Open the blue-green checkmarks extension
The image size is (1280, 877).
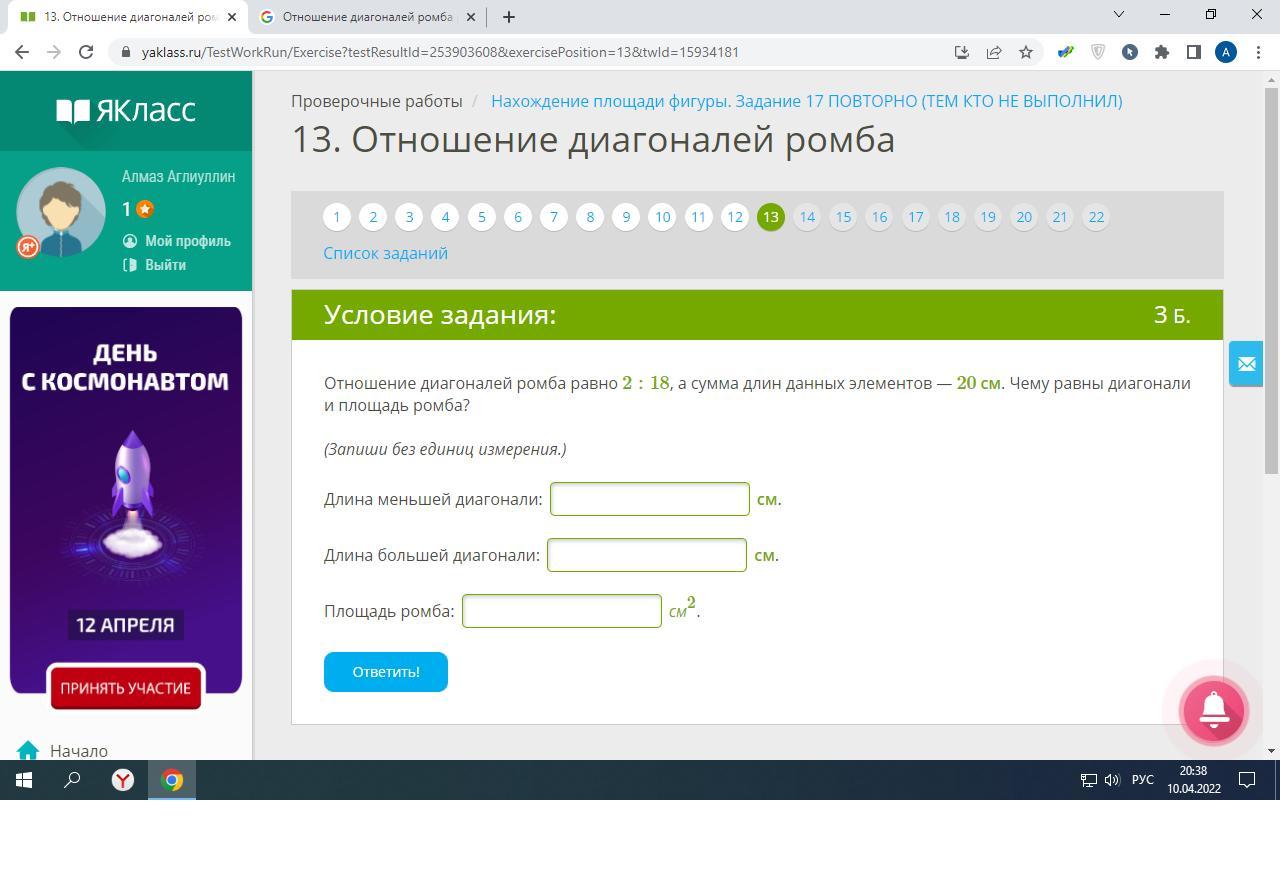click(x=1066, y=52)
